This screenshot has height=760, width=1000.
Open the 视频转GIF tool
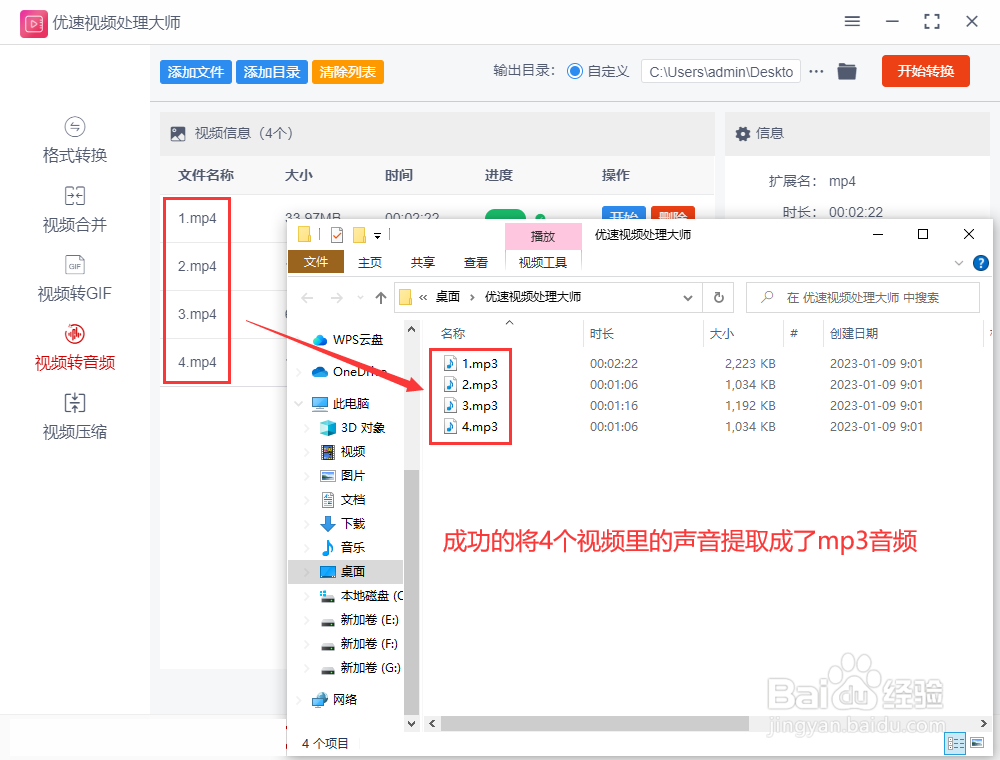click(75, 279)
